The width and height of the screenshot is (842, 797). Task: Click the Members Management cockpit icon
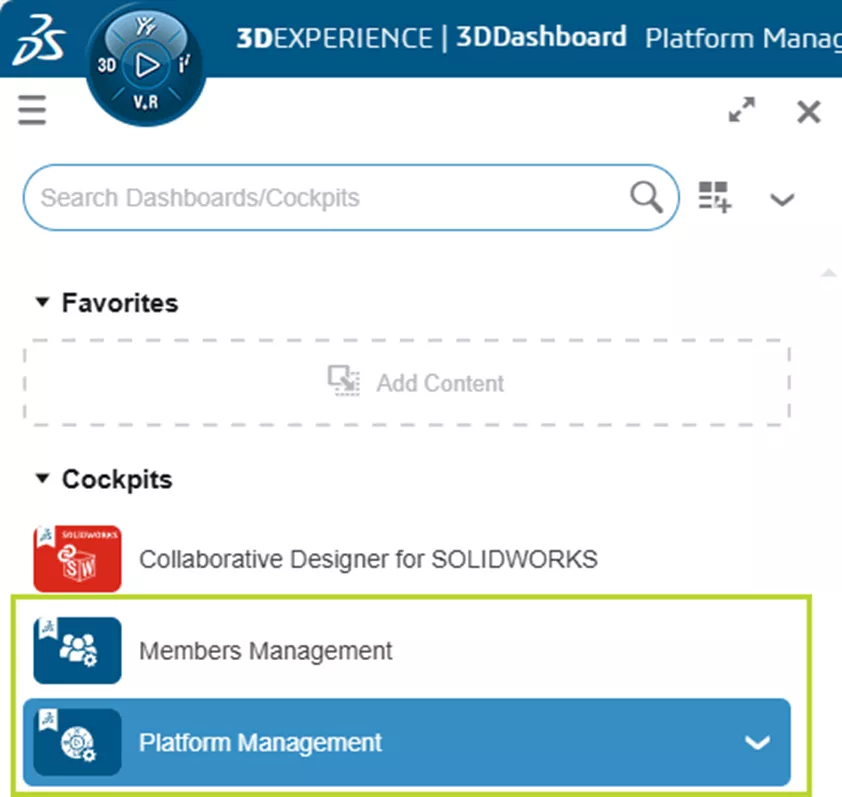[76, 650]
